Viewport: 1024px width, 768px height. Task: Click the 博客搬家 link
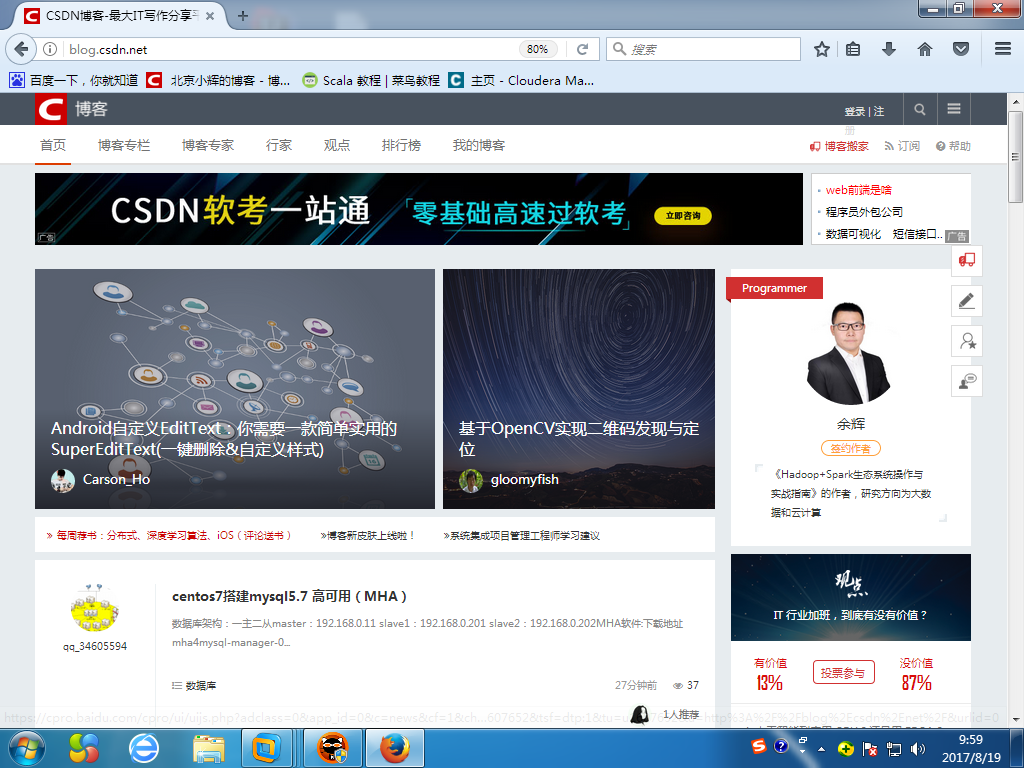coord(839,146)
